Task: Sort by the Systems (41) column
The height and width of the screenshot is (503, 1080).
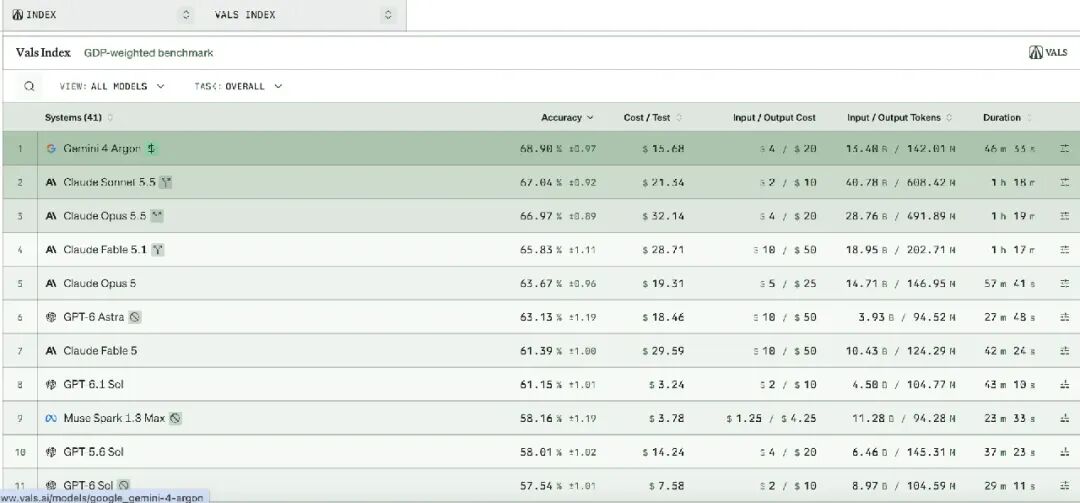Action: (79, 118)
